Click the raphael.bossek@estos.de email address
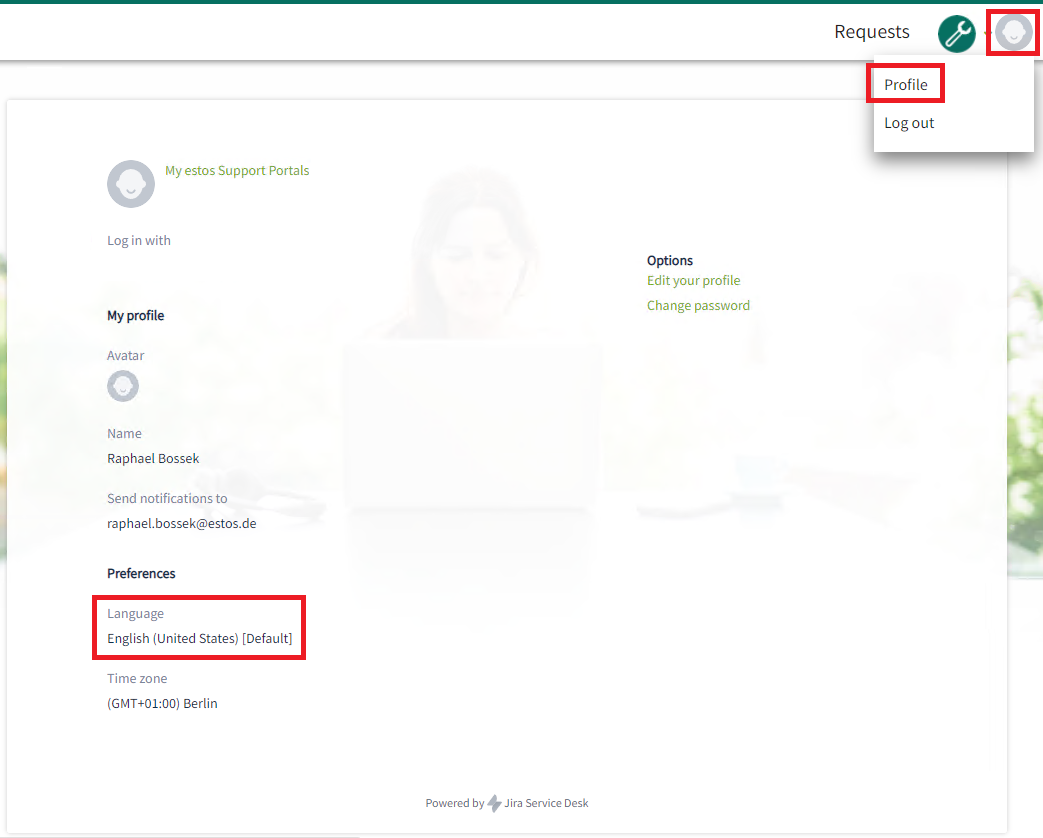The height and width of the screenshot is (838, 1043). coord(182,523)
